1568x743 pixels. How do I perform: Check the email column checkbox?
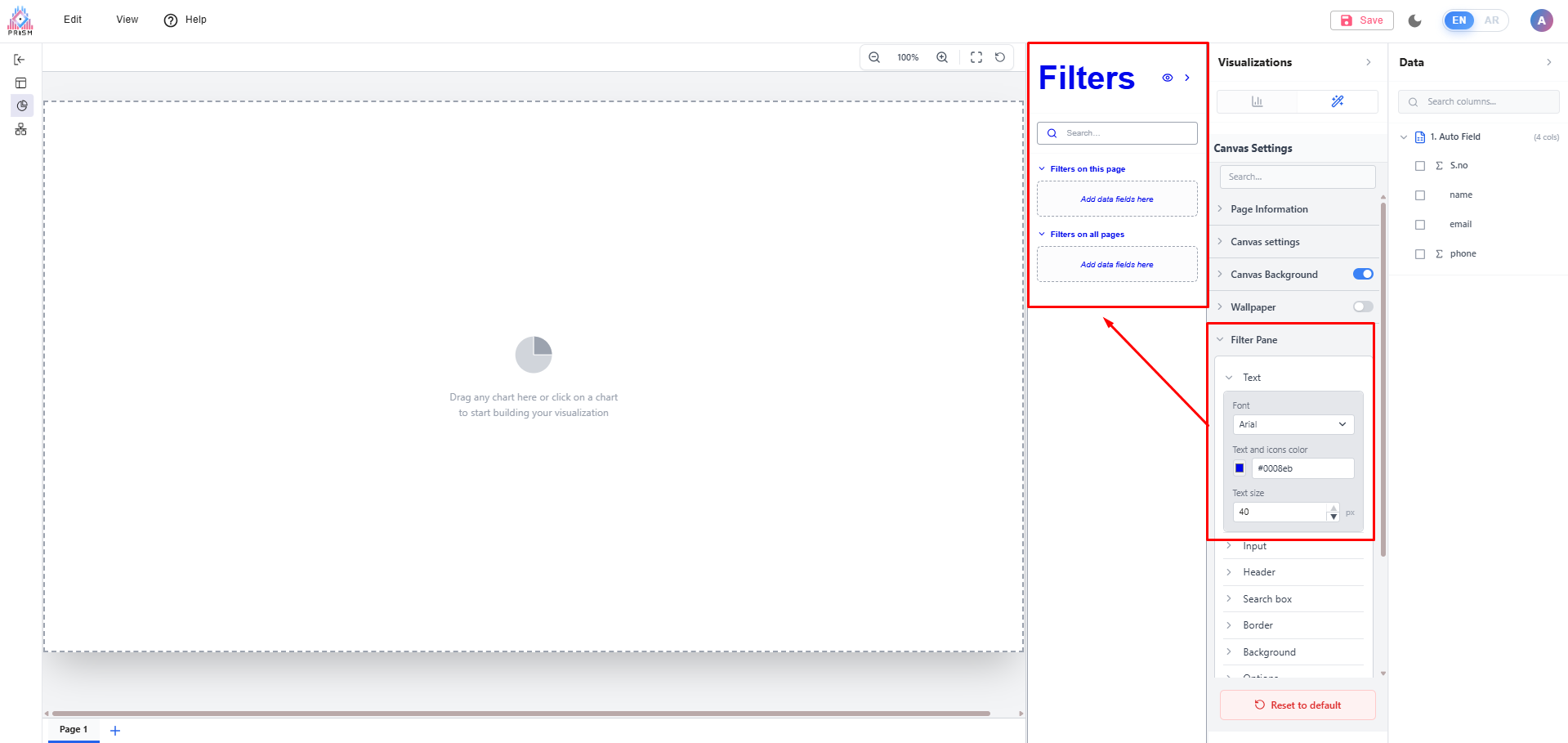click(1420, 225)
